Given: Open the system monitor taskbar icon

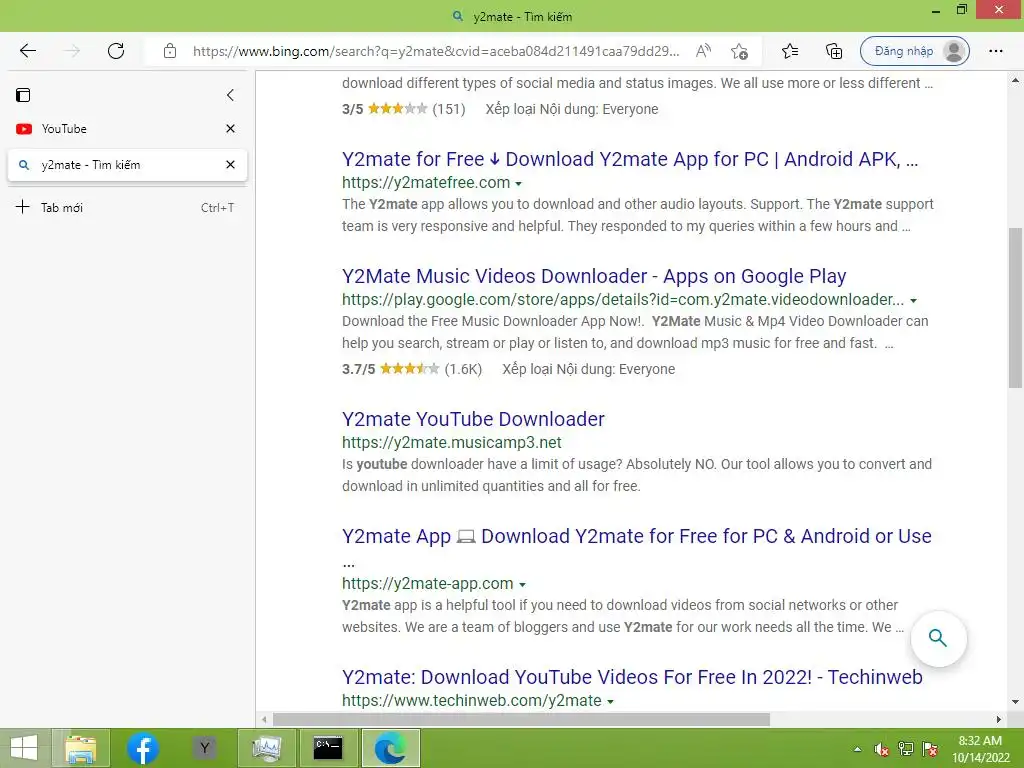Looking at the screenshot, I should click(x=266, y=748).
